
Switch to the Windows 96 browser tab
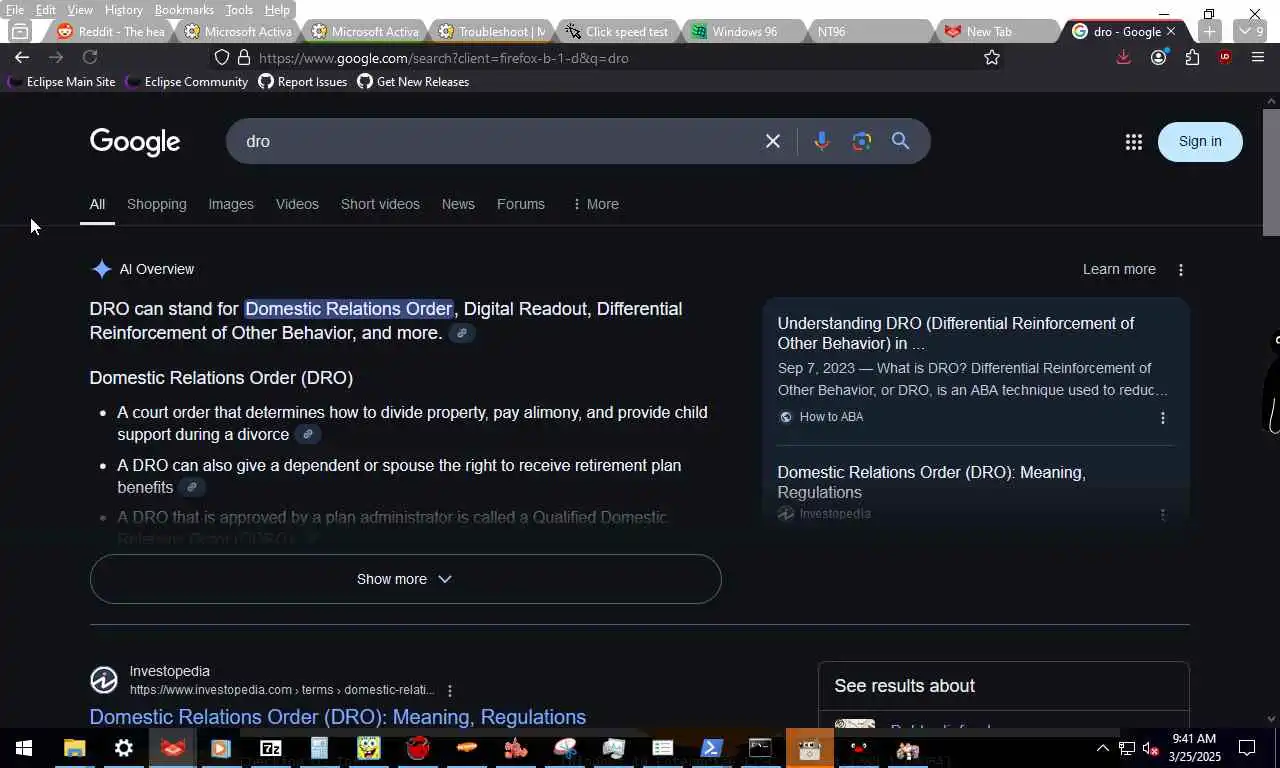tap(744, 31)
